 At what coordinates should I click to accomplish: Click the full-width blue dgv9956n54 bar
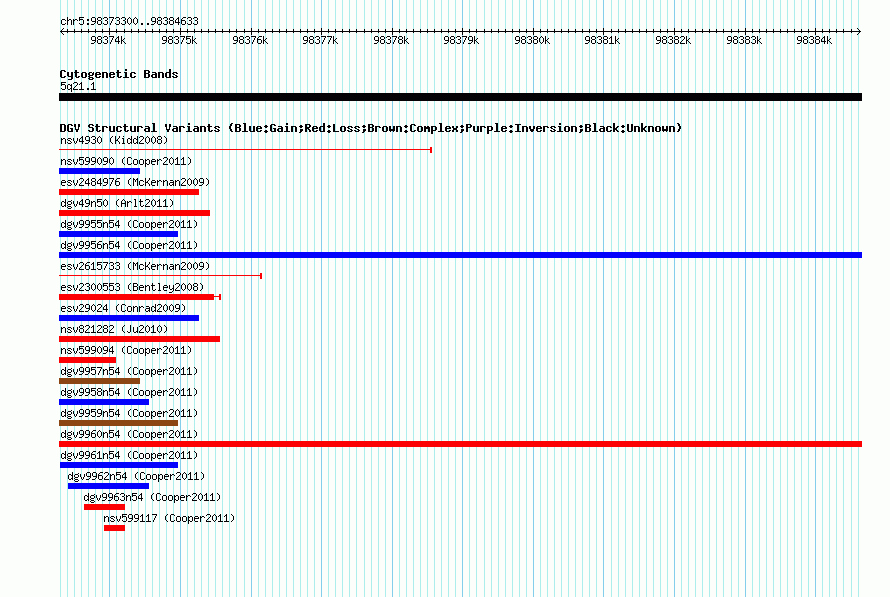point(460,255)
